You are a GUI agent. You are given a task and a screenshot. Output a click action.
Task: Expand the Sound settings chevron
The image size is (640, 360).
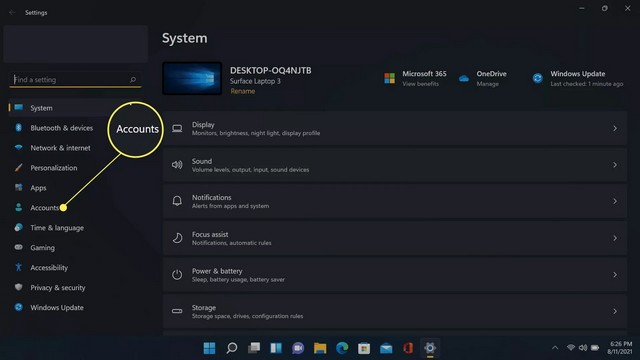point(615,165)
